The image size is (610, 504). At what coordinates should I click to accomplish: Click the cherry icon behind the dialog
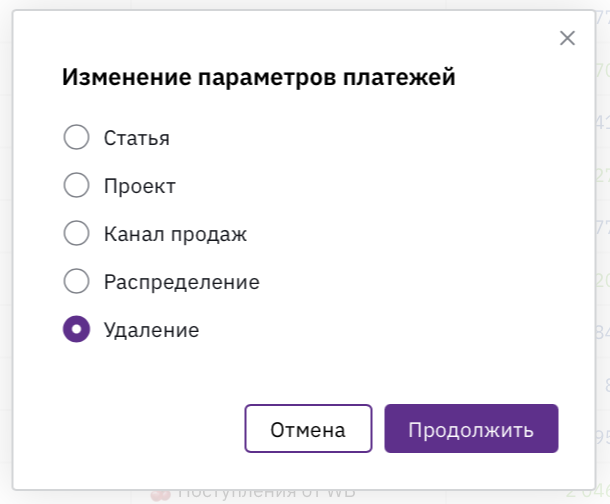[160, 495]
